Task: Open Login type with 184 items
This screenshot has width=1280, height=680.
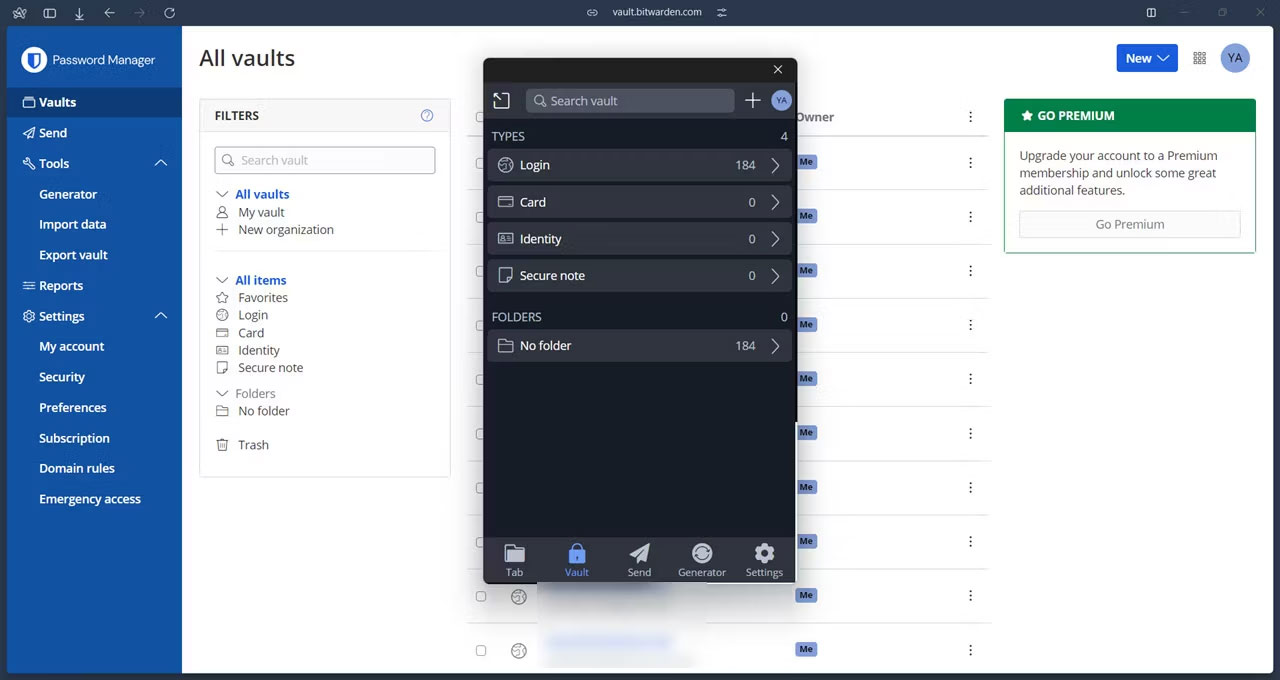Action: point(640,165)
